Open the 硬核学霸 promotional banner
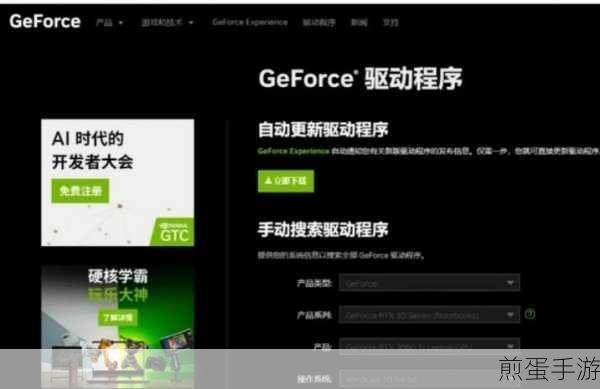 point(117,325)
